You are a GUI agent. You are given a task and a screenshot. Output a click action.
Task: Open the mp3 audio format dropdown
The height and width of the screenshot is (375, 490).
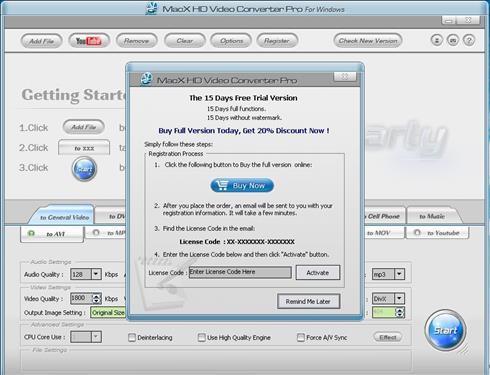point(399,274)
